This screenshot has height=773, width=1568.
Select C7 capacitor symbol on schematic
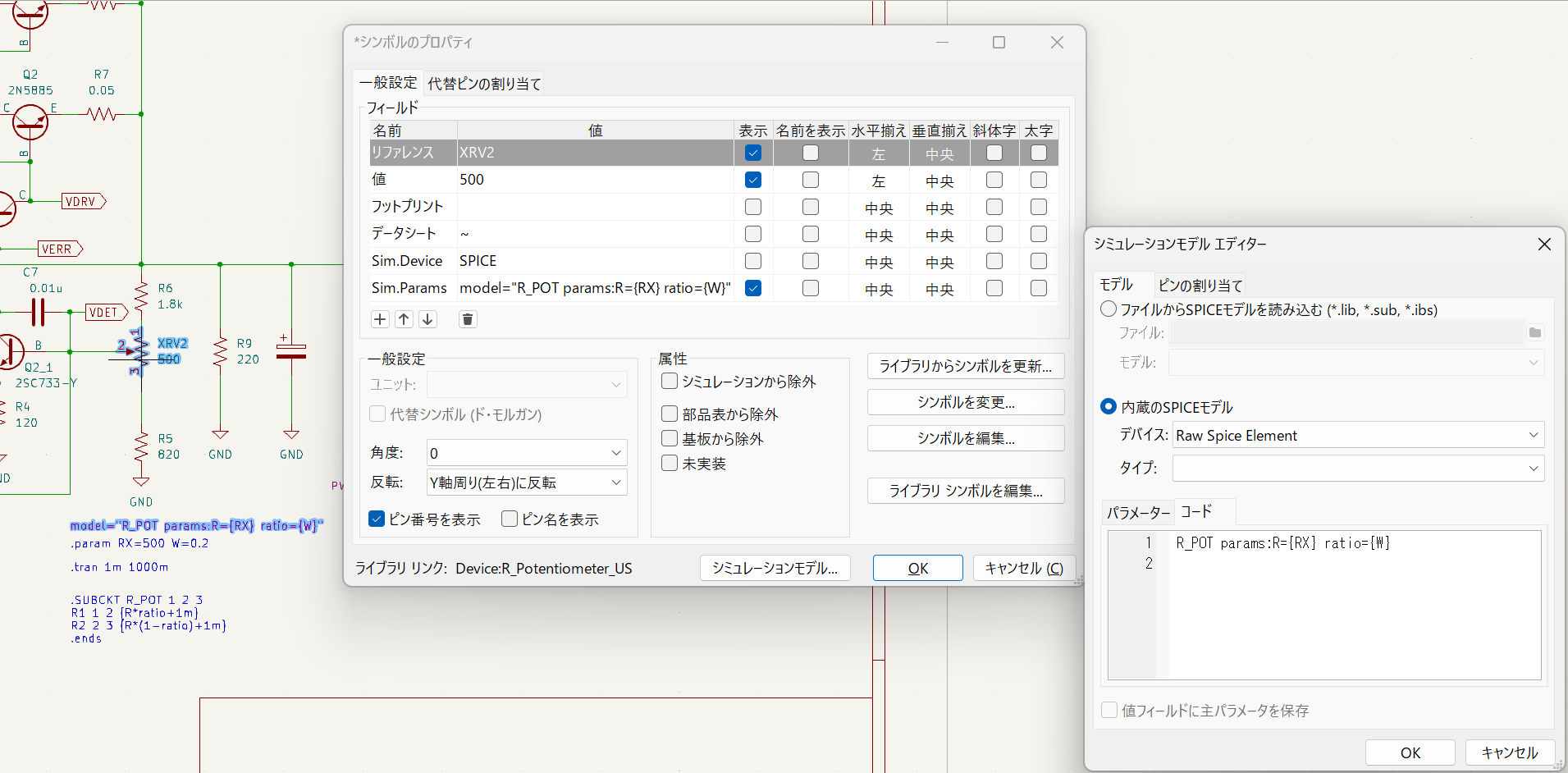click(38, 312)
